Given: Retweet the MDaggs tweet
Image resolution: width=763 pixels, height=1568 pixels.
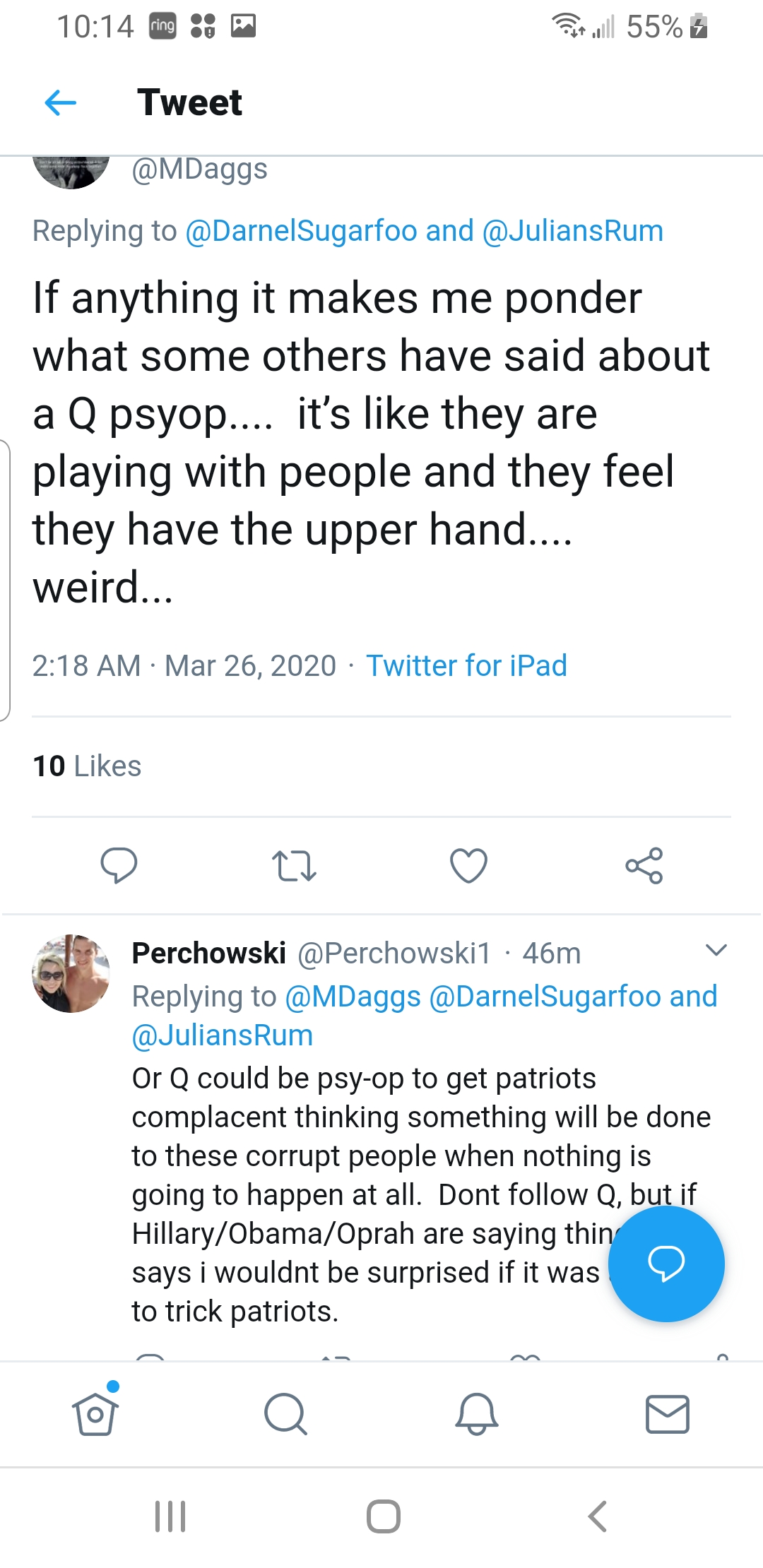Looking at the screenshot, I should (294, 866).
